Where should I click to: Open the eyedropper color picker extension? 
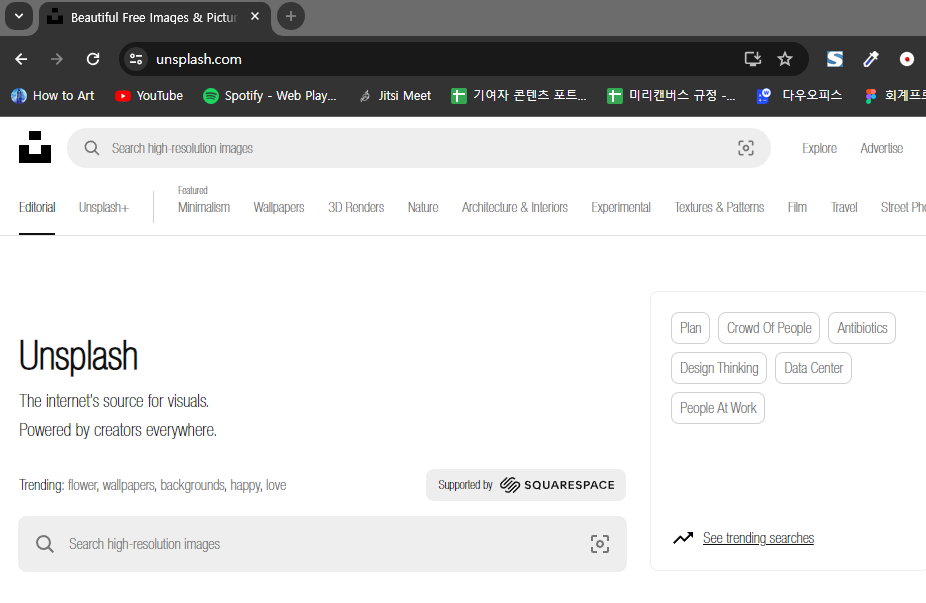coord(870,59)
